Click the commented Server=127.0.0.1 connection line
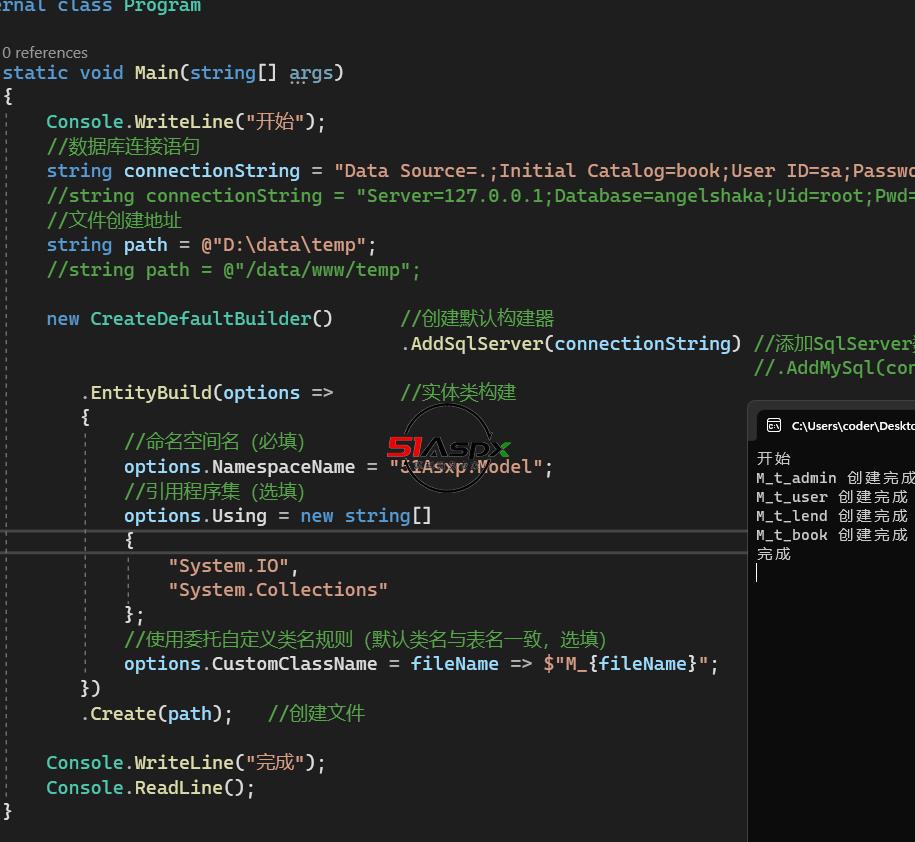The width and height of the screenshot is (915, 842). tap(480, 195)
